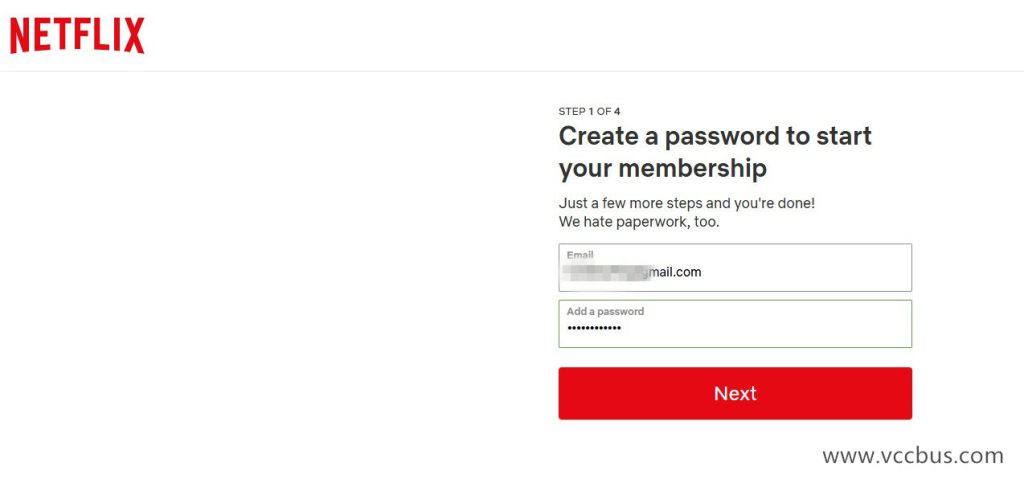Click "Just a few more steps" text

tap(618, 203)
